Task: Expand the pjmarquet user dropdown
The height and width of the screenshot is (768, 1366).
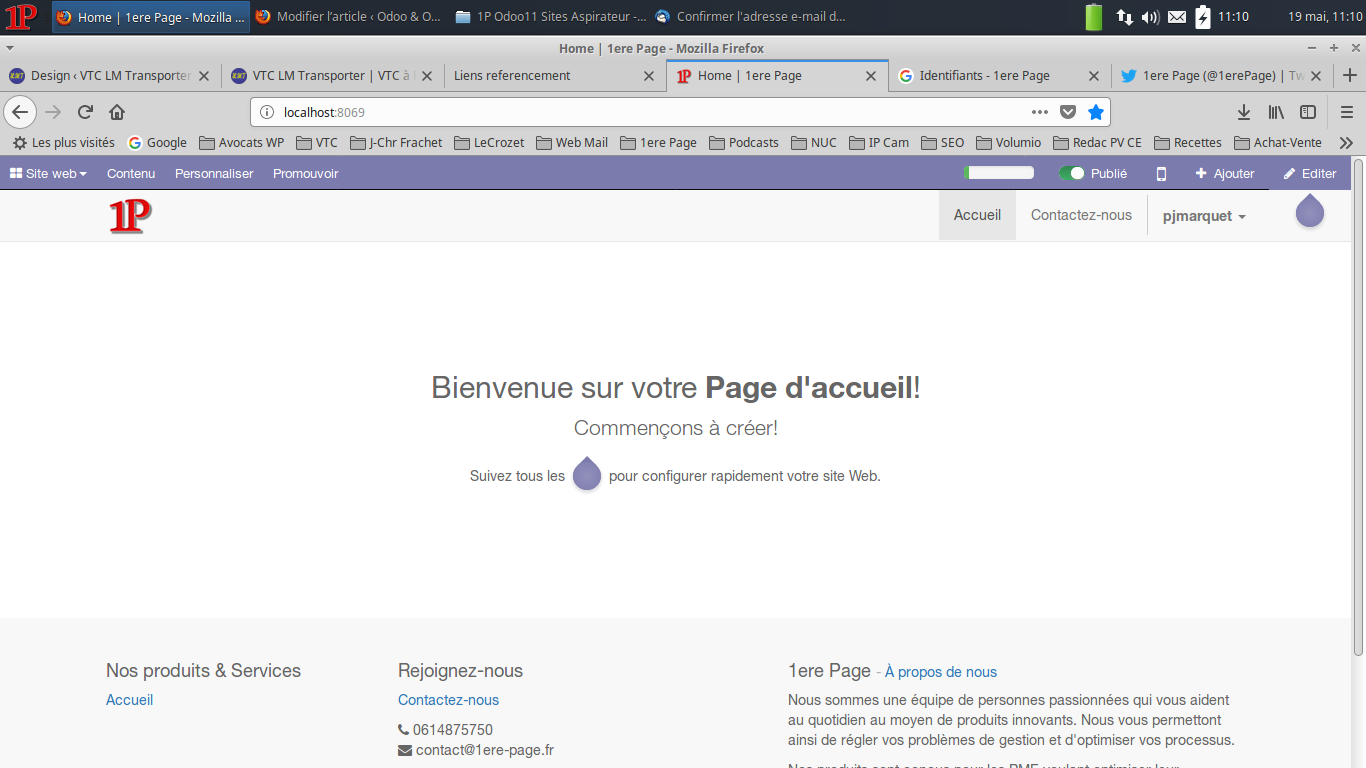Action: coord(1204,216)
